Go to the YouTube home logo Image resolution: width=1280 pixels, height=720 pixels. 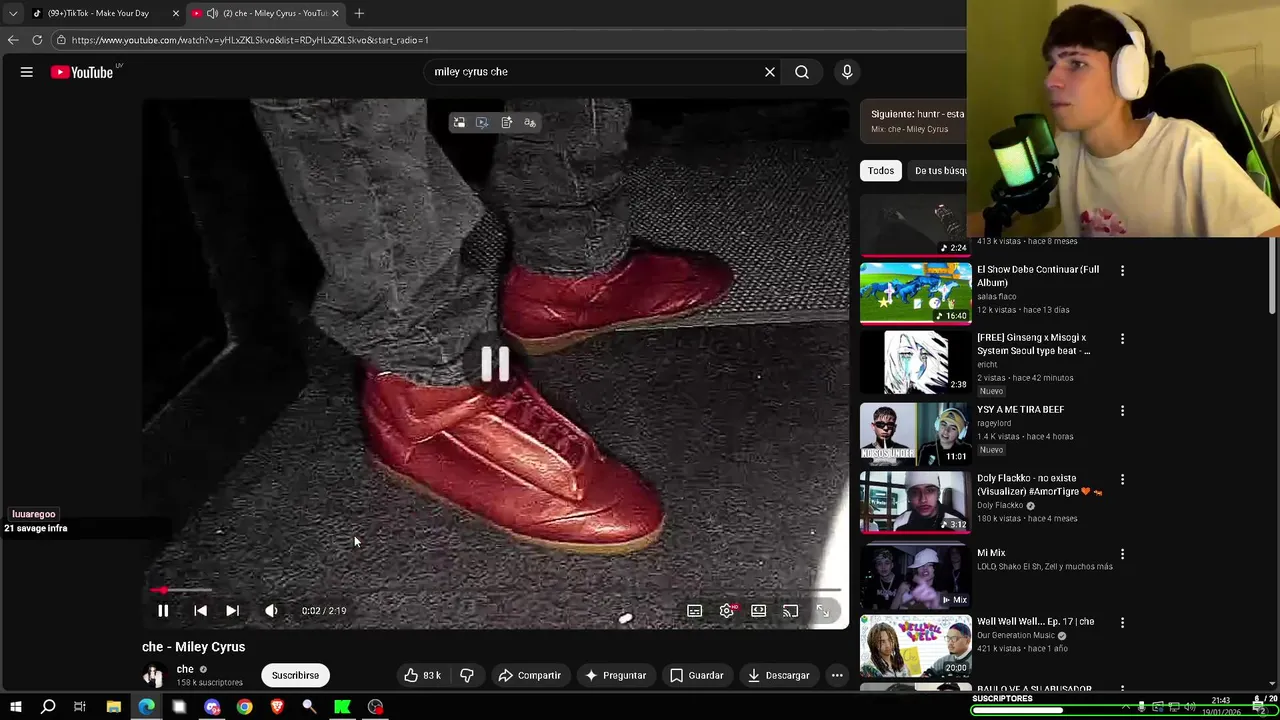click(x=82, y=72)
